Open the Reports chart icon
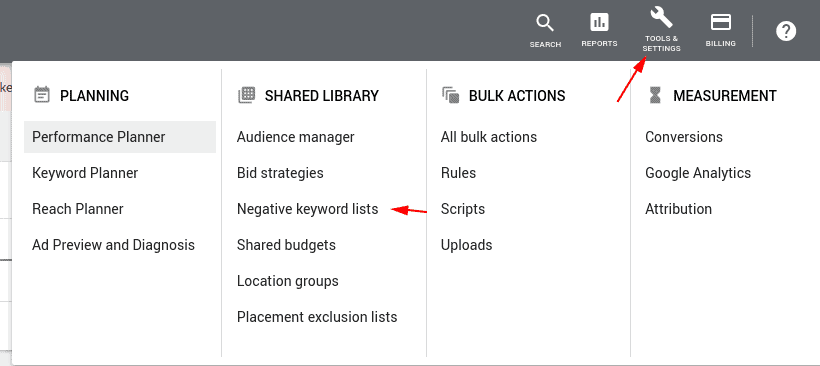 click(599, 22)
